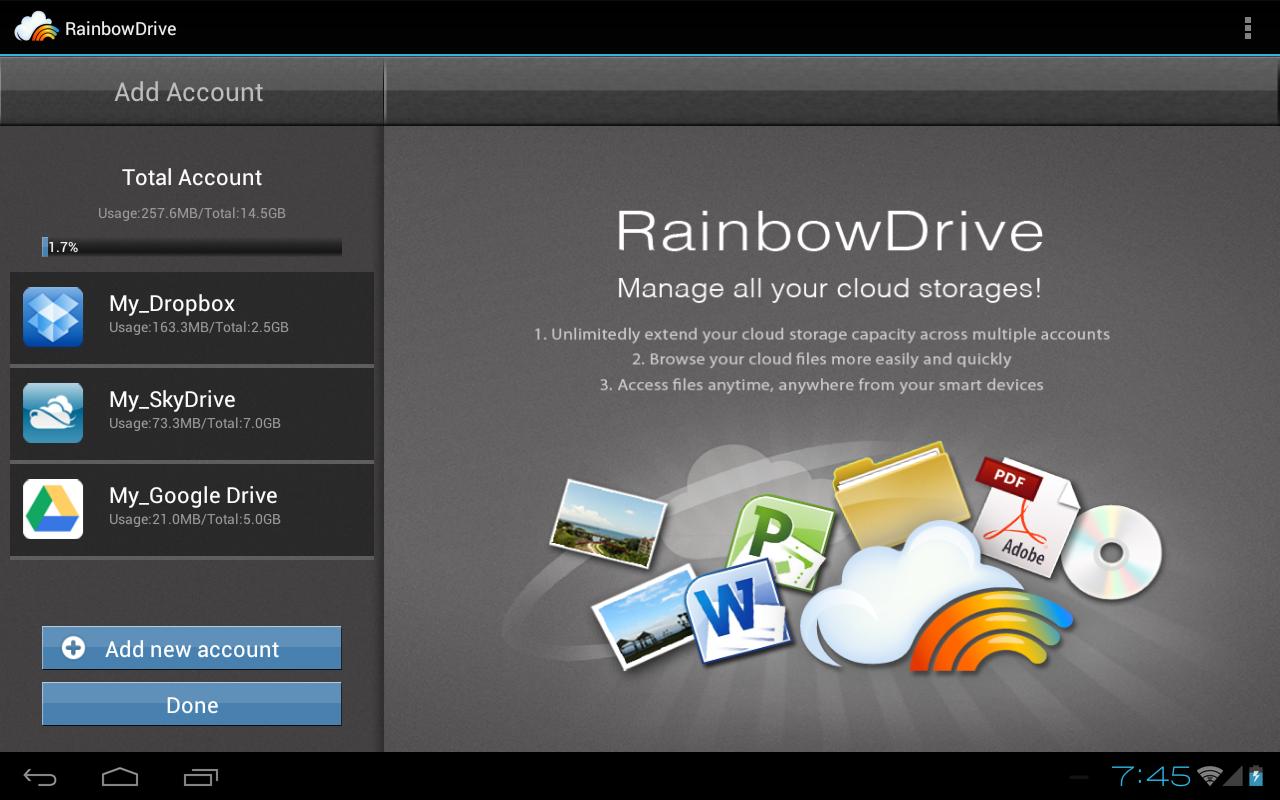1280x800 pixels.
Task: Select the Dropbox box icon
Action: 53,317
